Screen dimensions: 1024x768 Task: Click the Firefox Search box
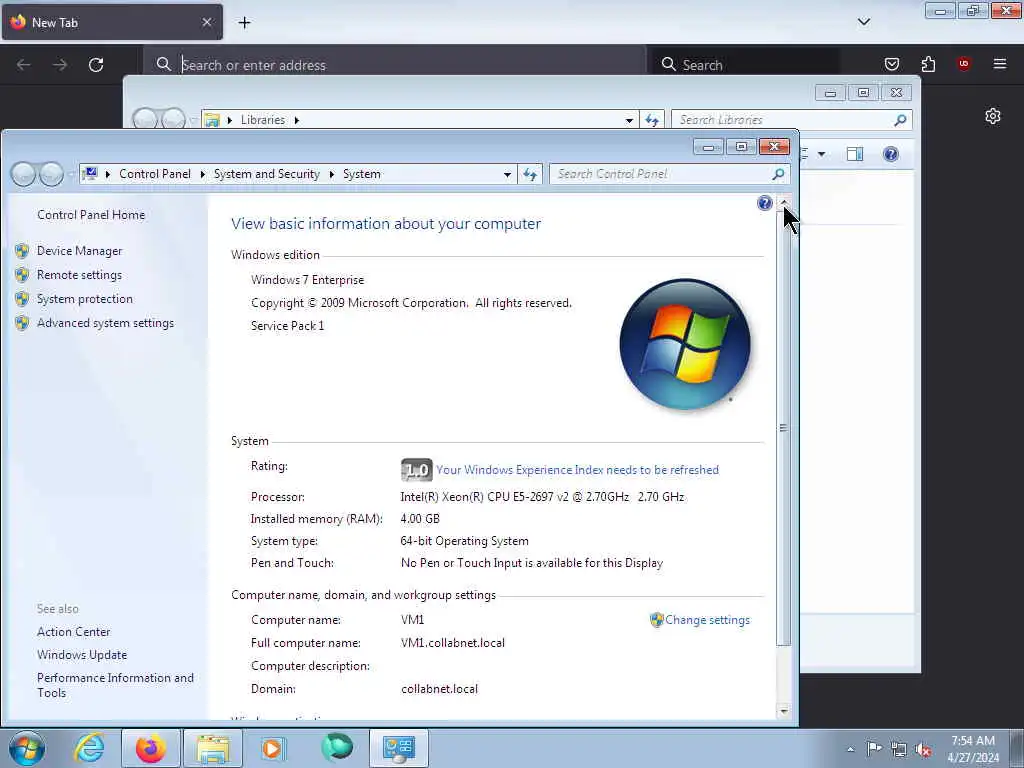click(x=744, y=65)
